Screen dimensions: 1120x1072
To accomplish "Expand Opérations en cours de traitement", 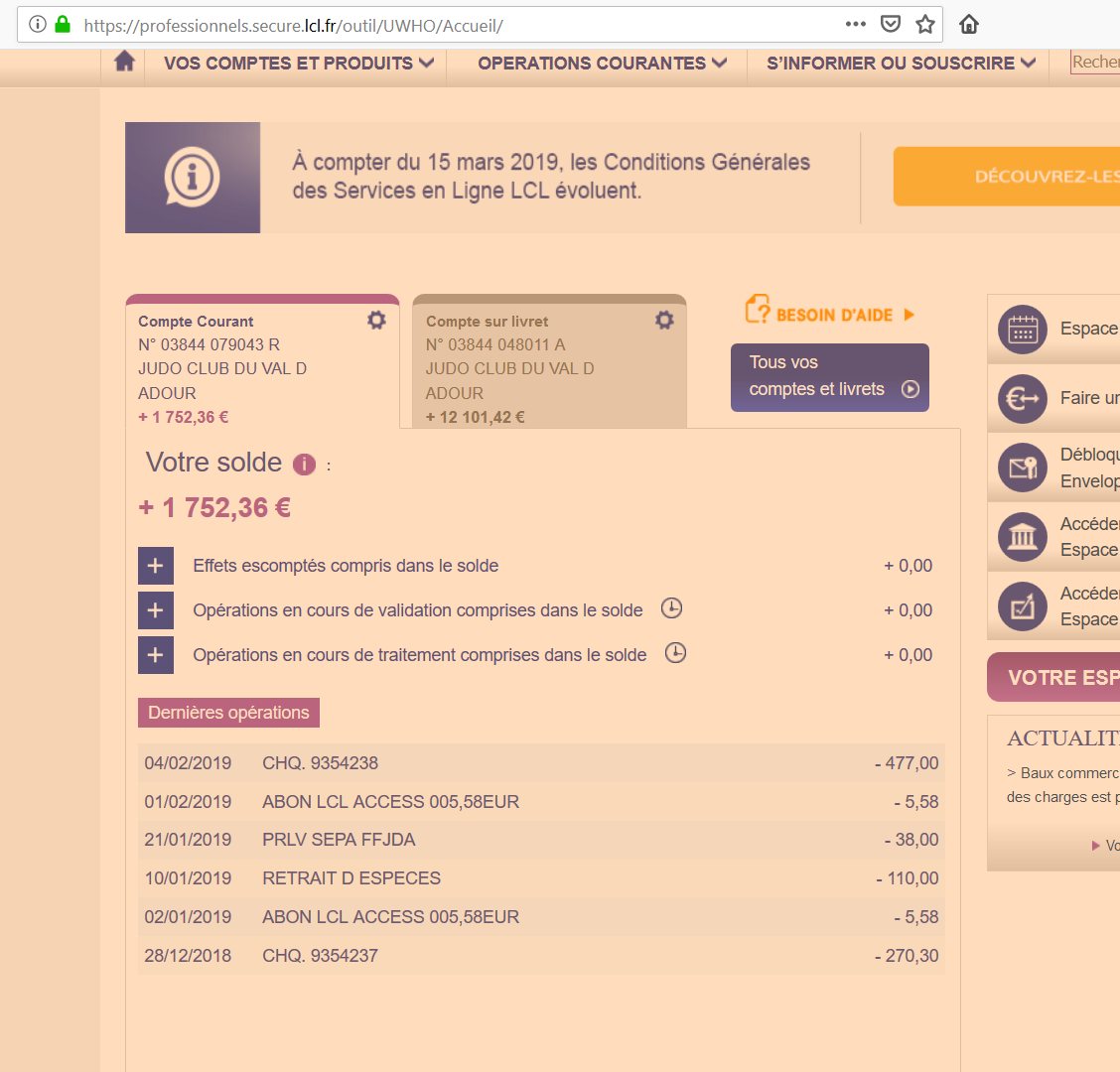I will pyautogui.click(x=156, y=655).
